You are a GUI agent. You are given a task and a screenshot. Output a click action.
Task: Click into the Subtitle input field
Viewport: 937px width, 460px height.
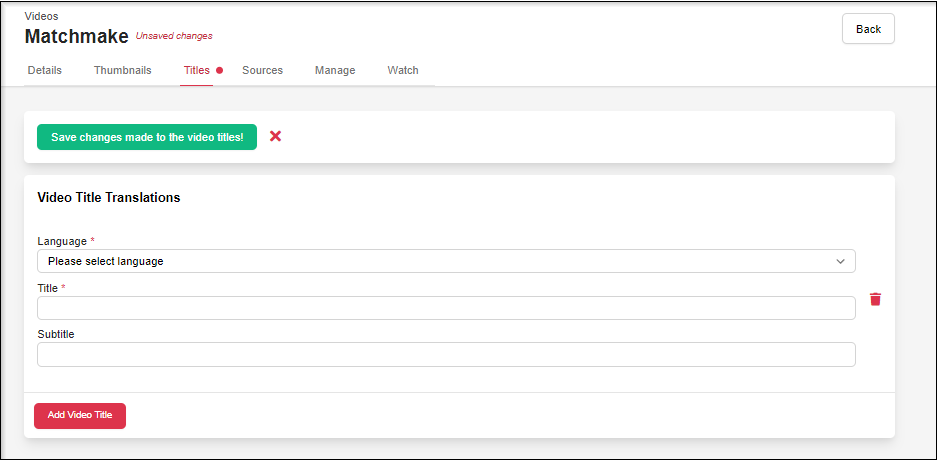pyautogui.click(x=445, y=355)
